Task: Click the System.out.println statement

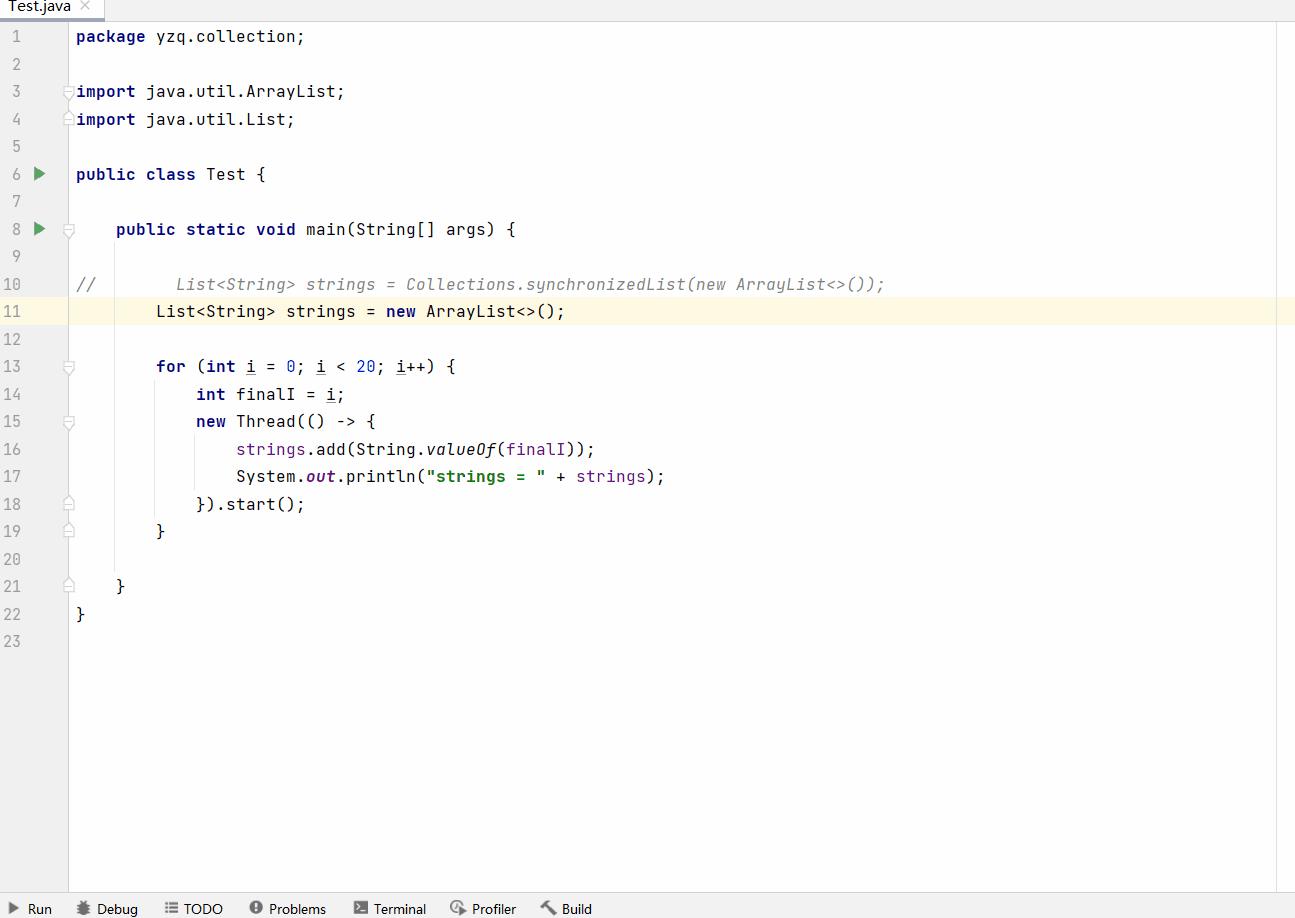Action: pyautogui.click(x=450, y=476)
